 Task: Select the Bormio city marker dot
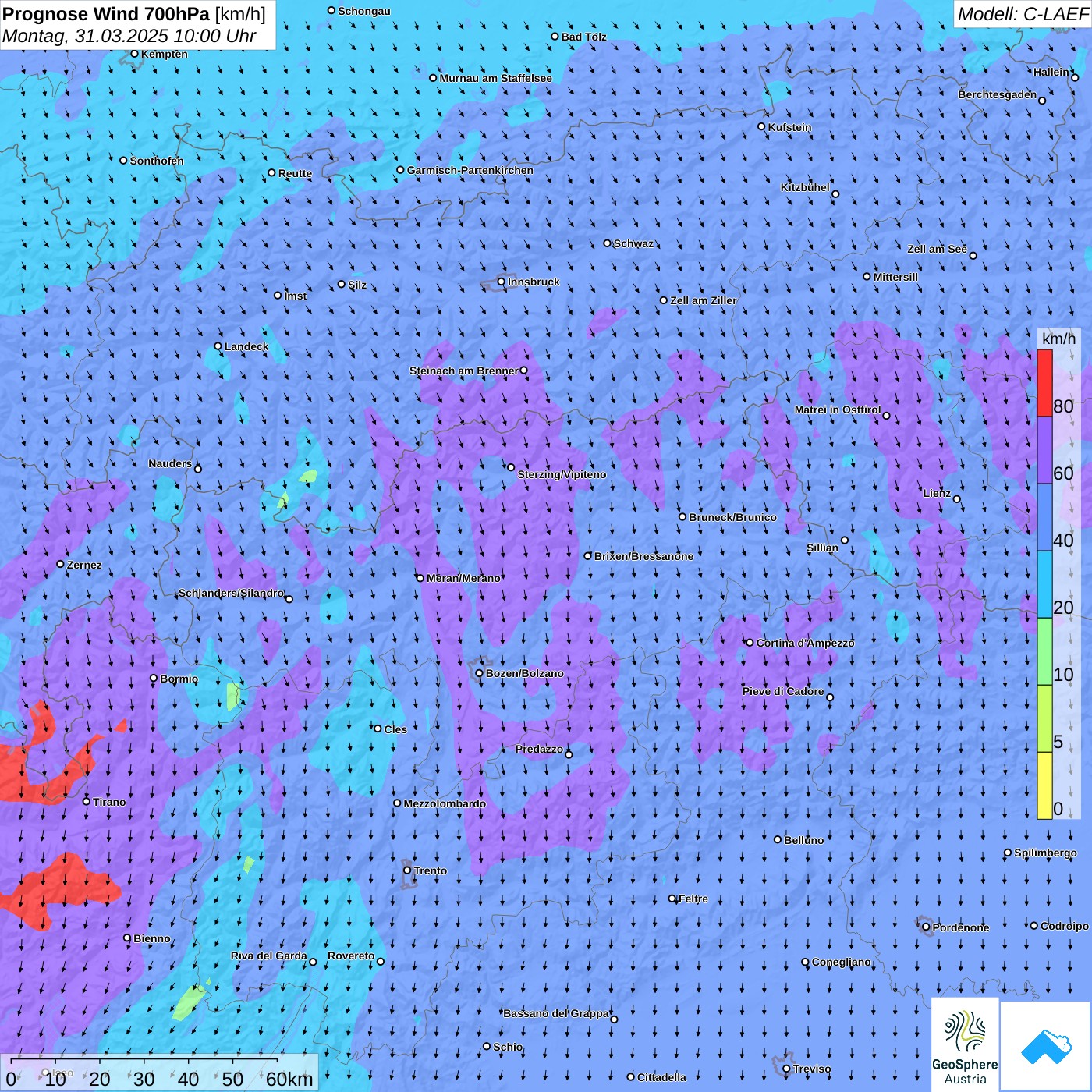[154, 678]
